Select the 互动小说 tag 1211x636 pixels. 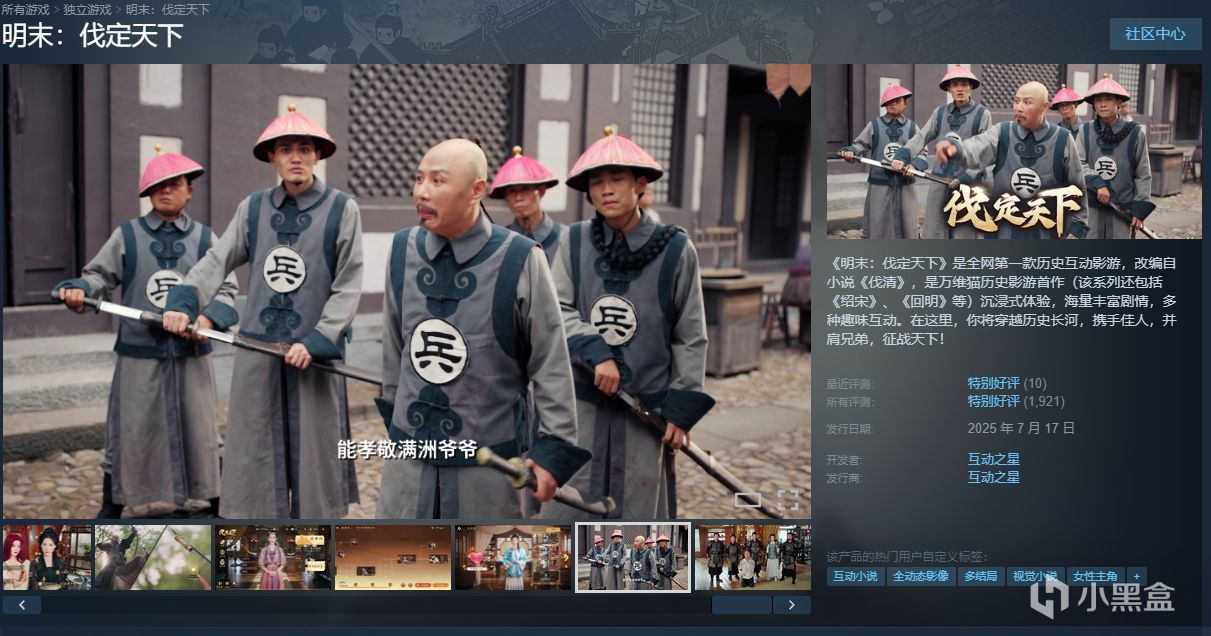855,576
